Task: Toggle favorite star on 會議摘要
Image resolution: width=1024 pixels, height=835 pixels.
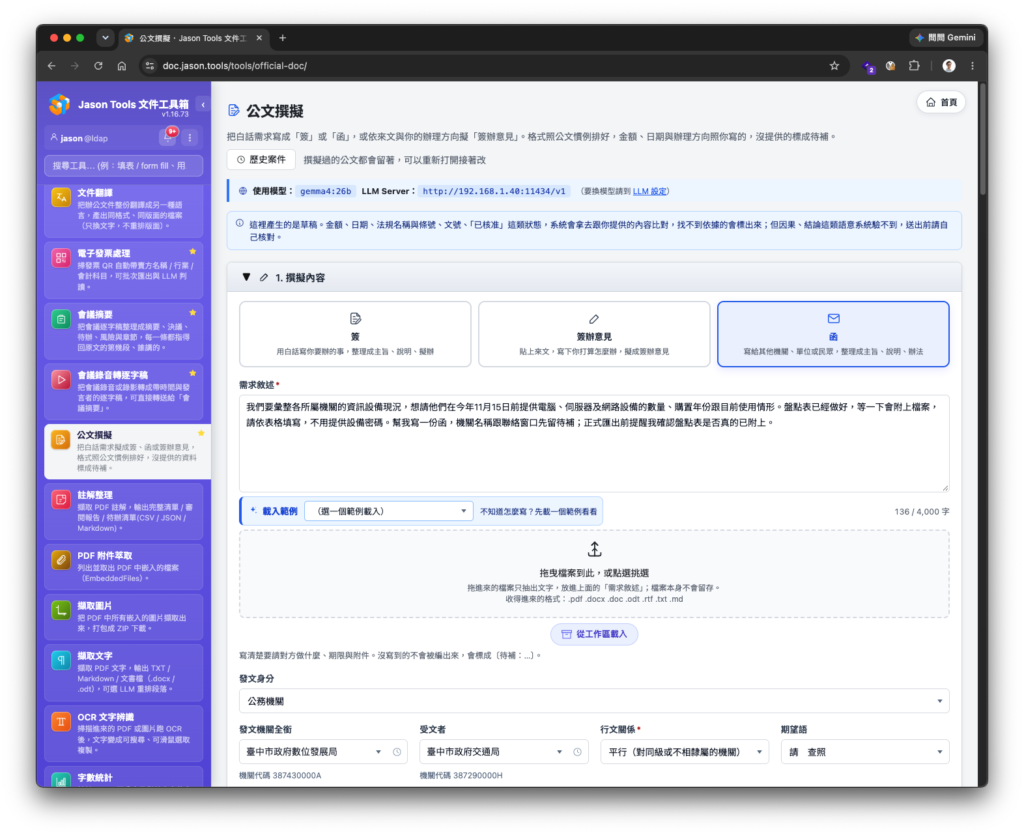Action: click(x=193, y=313)
